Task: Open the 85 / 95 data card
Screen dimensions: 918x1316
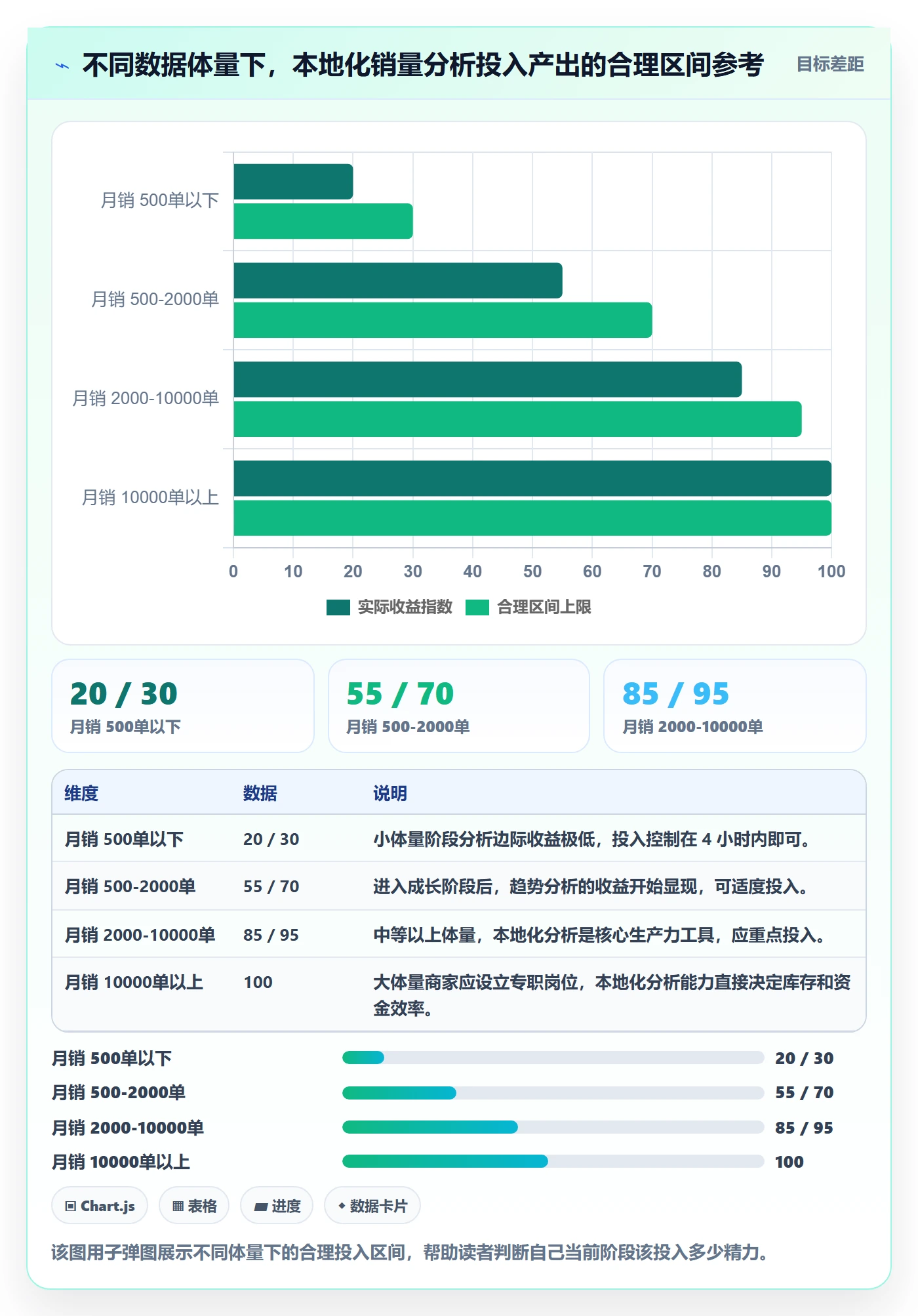Action: 735,706
